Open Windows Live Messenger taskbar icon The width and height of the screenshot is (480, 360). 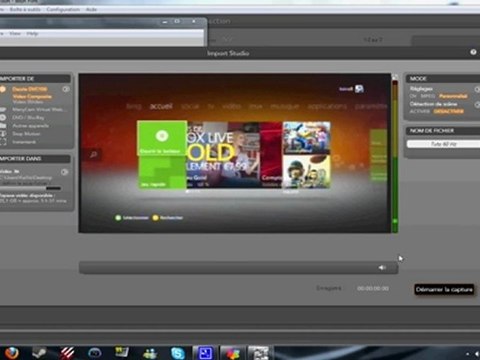click(150, 353)
